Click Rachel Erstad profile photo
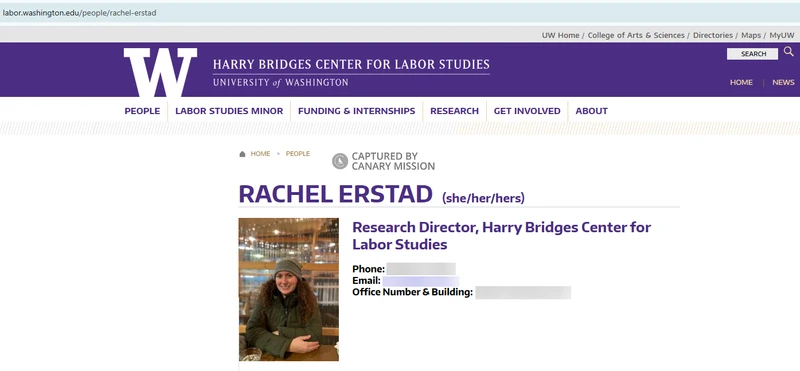Viewport: 800px width, 371px height. coord(289,289)
